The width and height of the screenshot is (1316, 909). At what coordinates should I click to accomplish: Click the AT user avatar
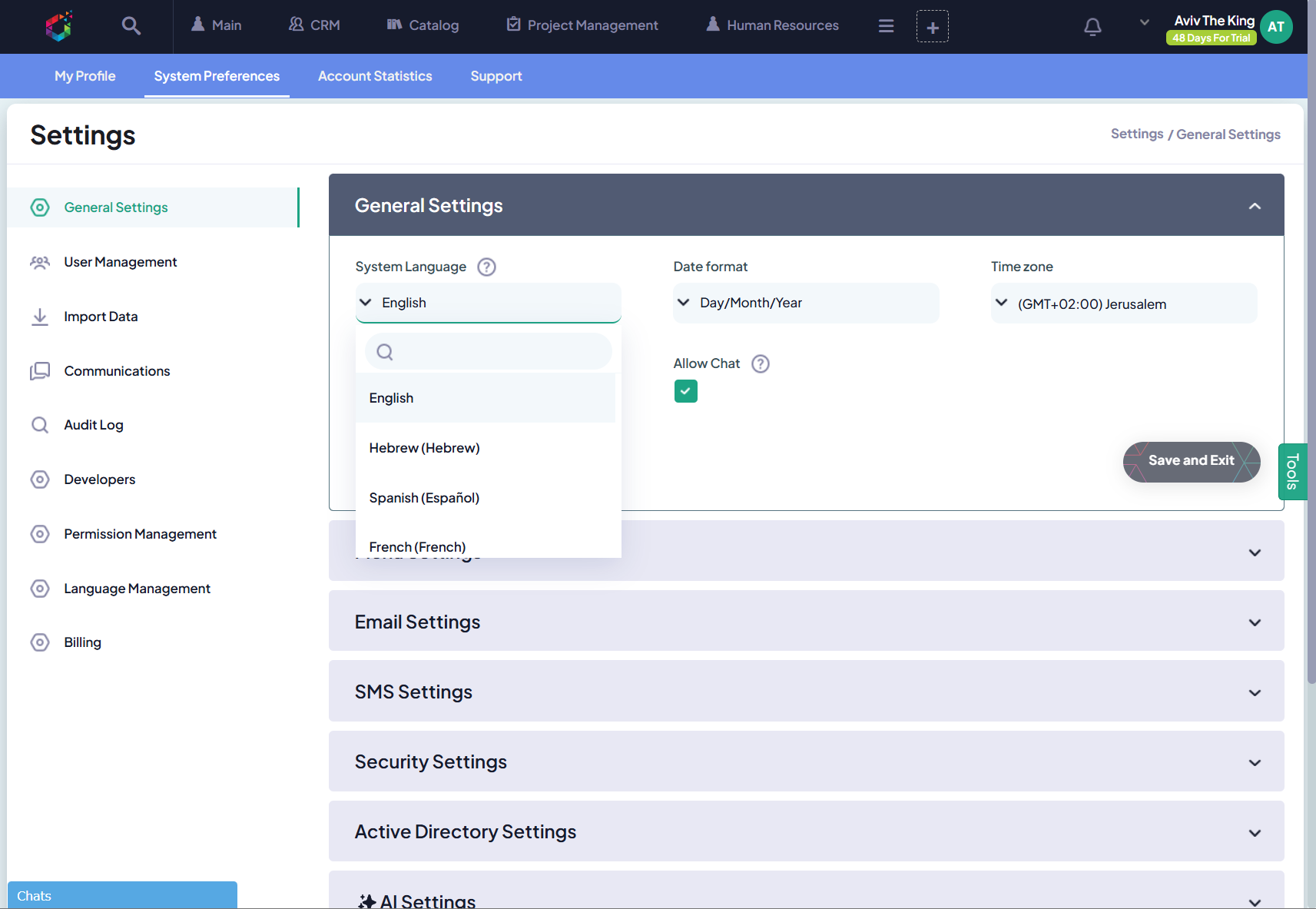tap(1276, 27)
